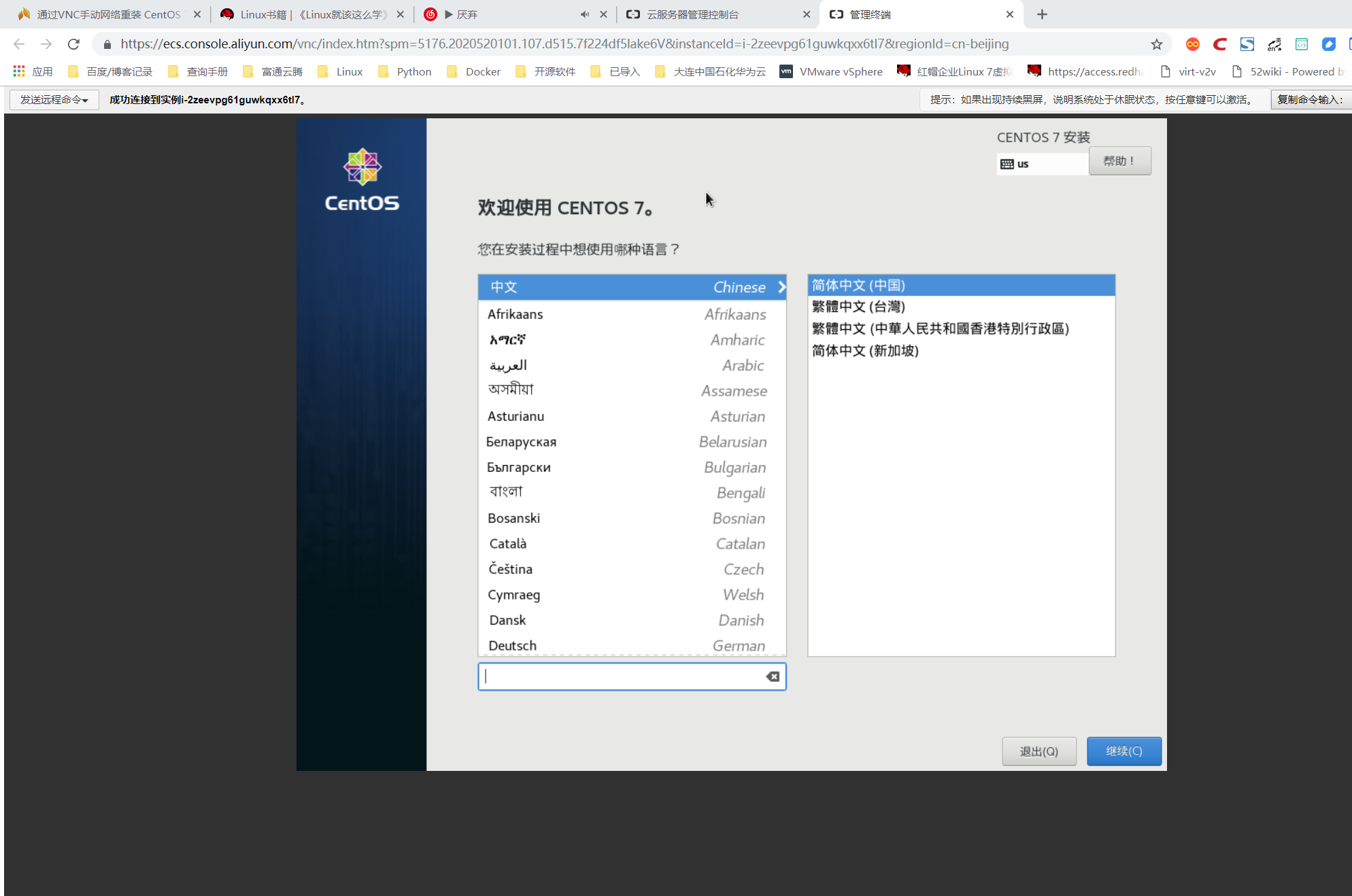Select Deutsch in the language list
Image resolution: width=1352 pixels, height=896 pixels.
(x=632, y=645)
